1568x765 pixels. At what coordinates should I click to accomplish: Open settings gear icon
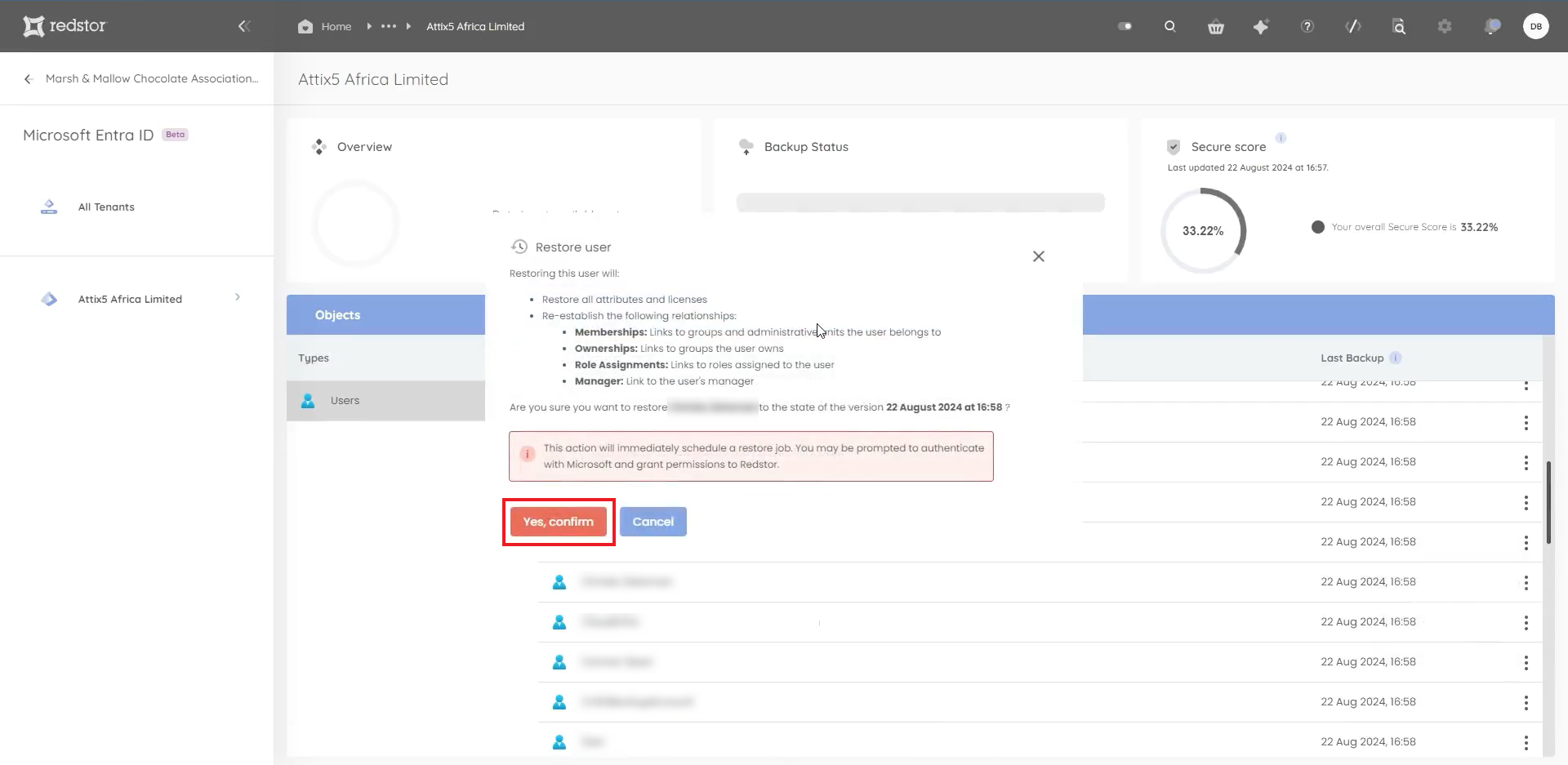click(1445, 27)
